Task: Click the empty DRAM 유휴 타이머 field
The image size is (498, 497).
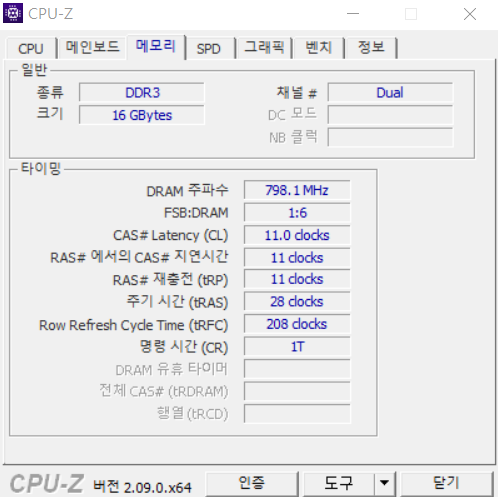Action: [297, 369]
